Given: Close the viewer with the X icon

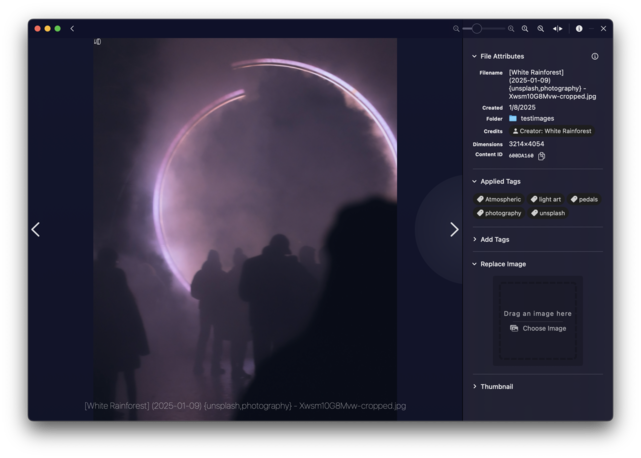Looking at the screenshot, I should [603, 29].
